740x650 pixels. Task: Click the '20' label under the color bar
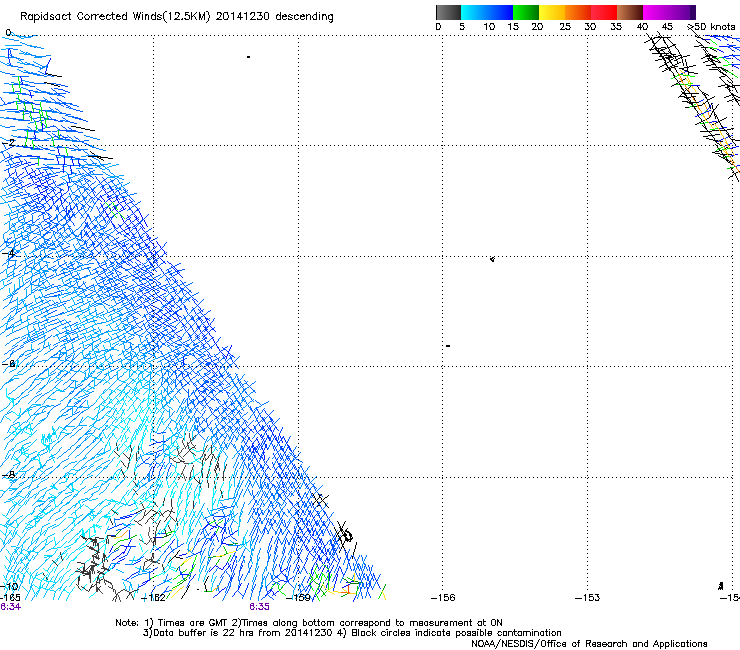(x=537, y=27)
